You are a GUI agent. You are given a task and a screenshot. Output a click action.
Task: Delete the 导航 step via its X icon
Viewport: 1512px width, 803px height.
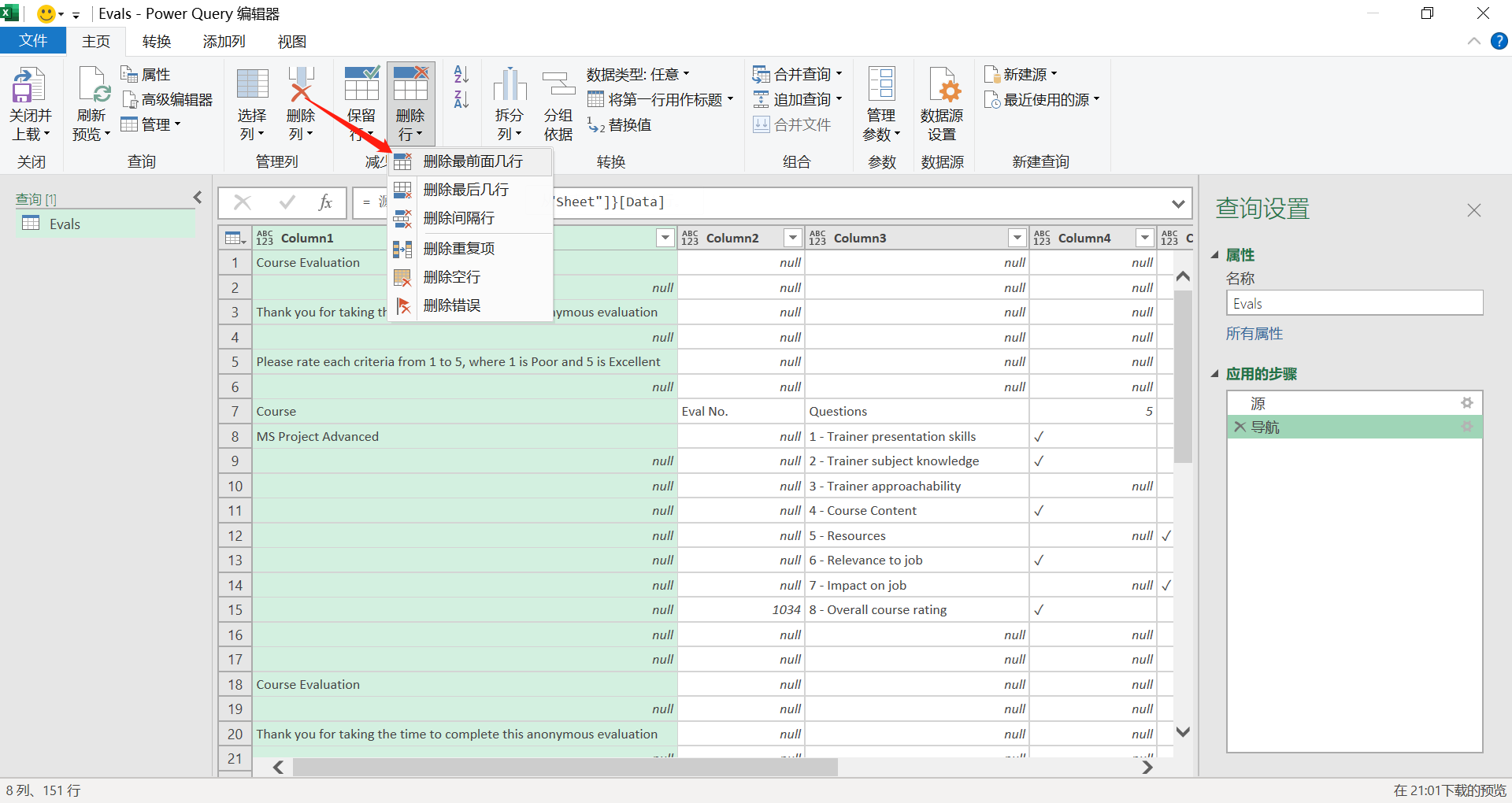coord(1241,427)
